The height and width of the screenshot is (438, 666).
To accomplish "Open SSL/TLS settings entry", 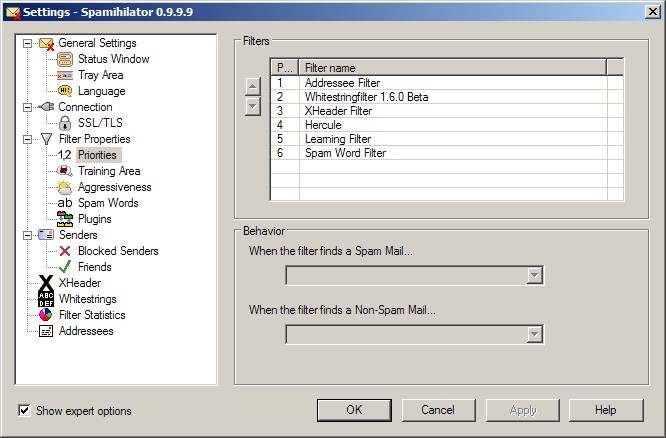I will [x=100, y=123].
